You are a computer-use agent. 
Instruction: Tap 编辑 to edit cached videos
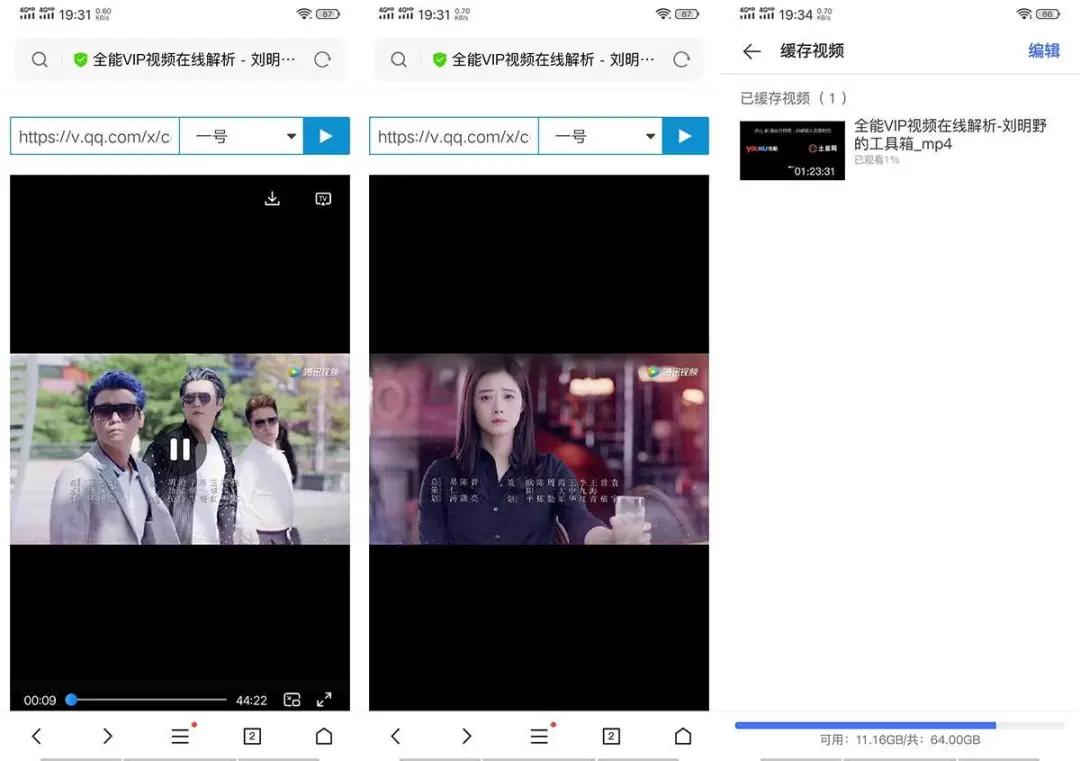(1044, 51)
